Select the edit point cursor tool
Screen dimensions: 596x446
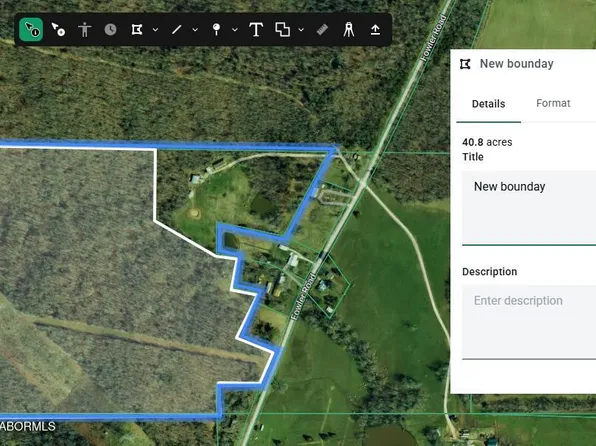(58, 29)
